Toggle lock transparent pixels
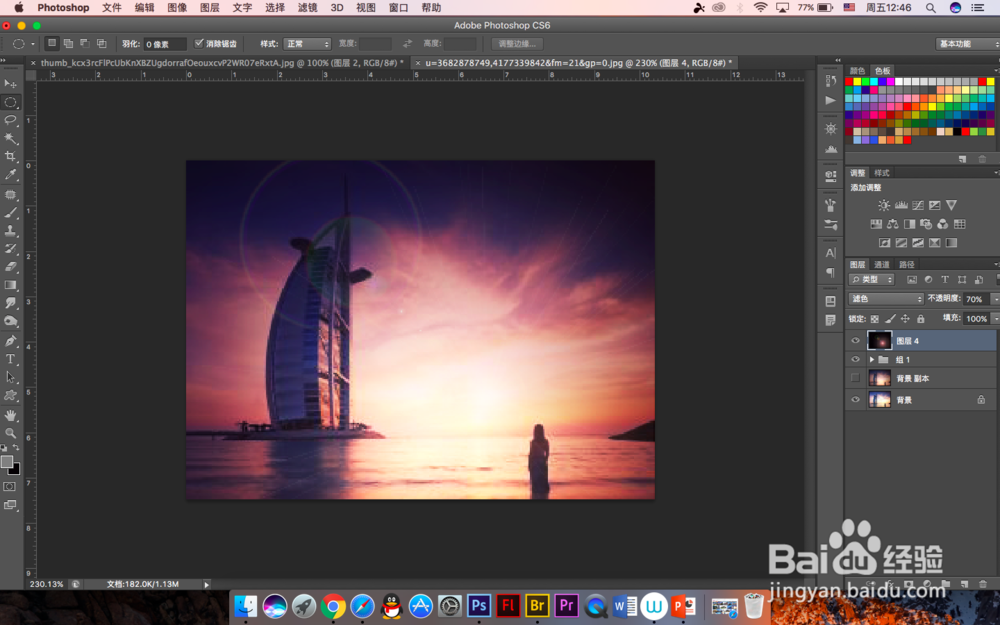 pyautogui.click(x=874, y=319)
